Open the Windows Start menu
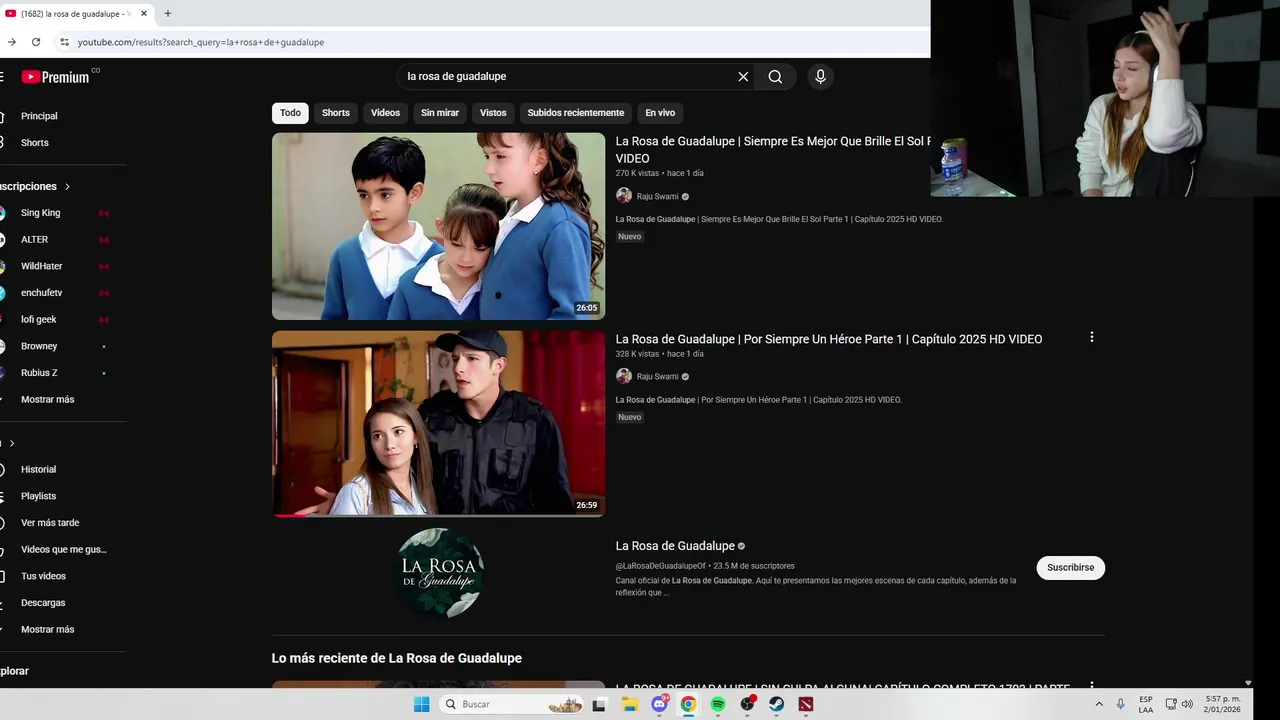 pos(422,704)
